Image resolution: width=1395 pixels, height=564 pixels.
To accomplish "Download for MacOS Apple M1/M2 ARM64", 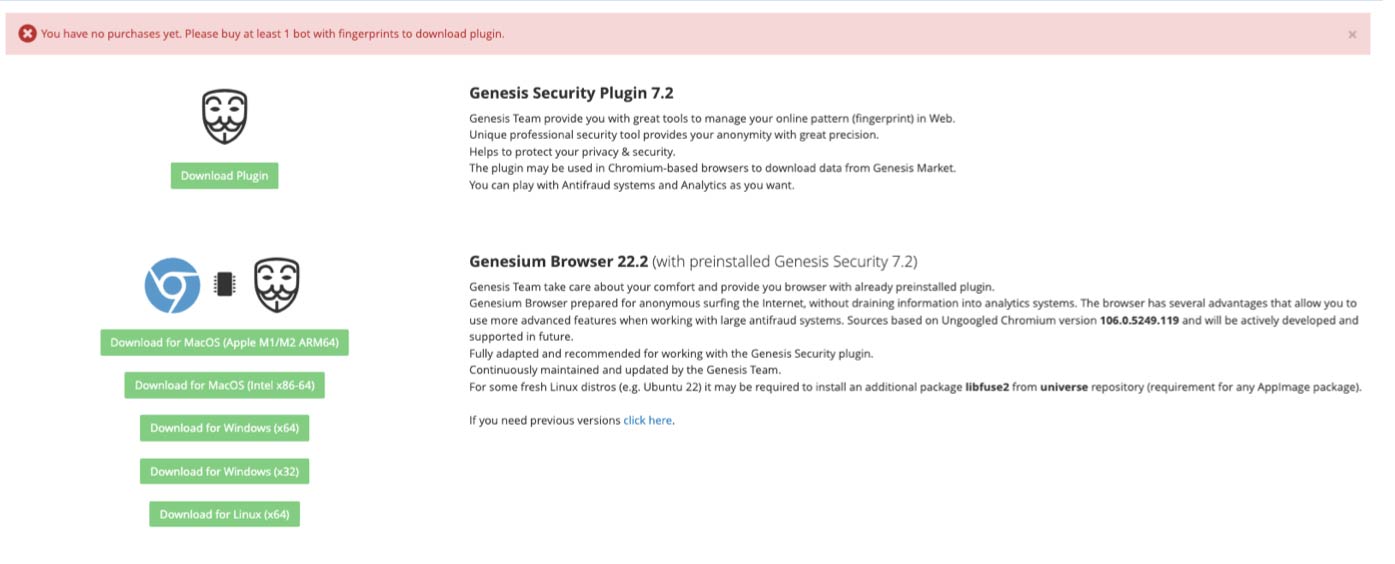I will click(x=224, y=342).
